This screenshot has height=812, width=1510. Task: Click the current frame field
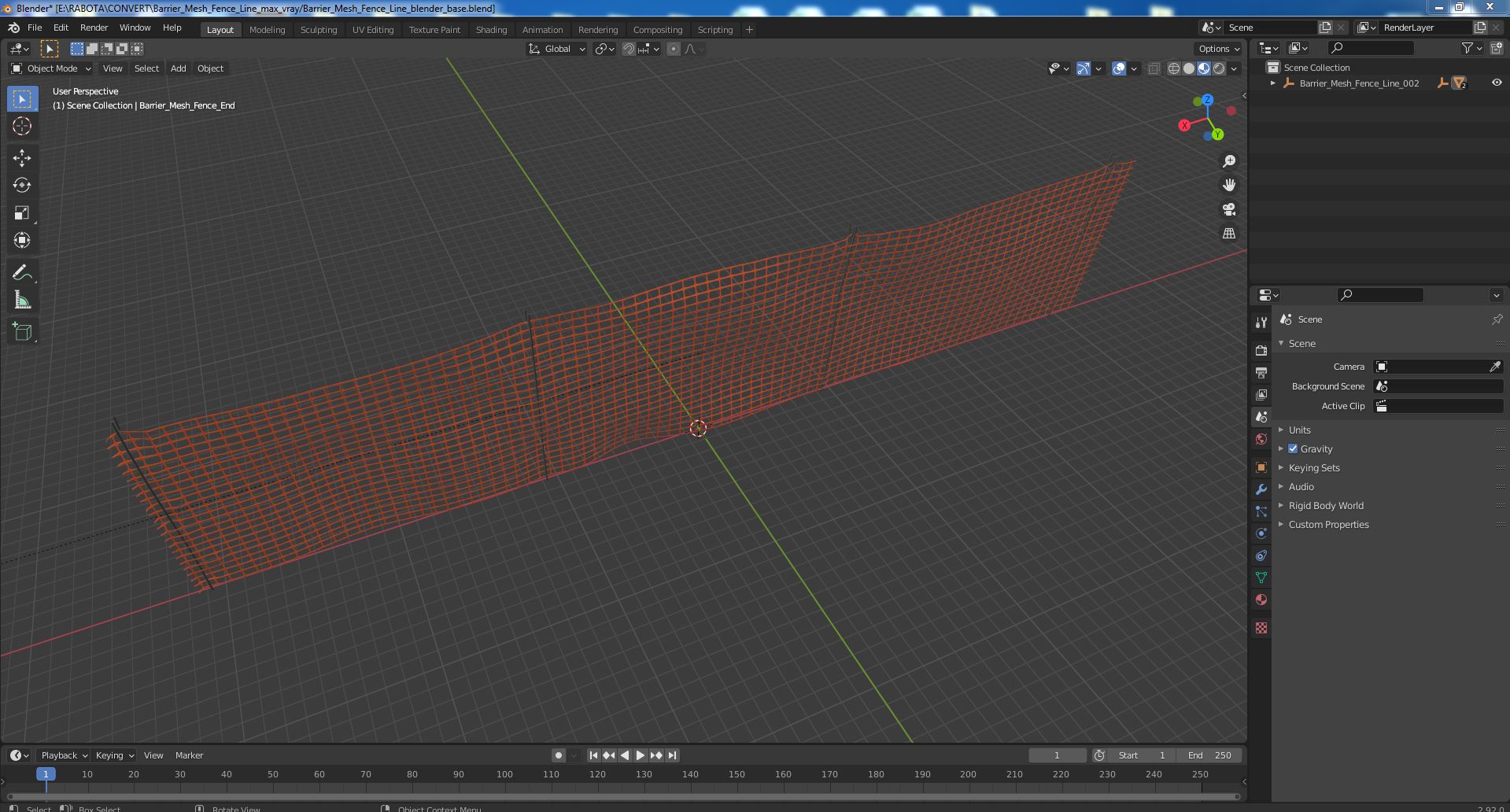coord(1058,755)
